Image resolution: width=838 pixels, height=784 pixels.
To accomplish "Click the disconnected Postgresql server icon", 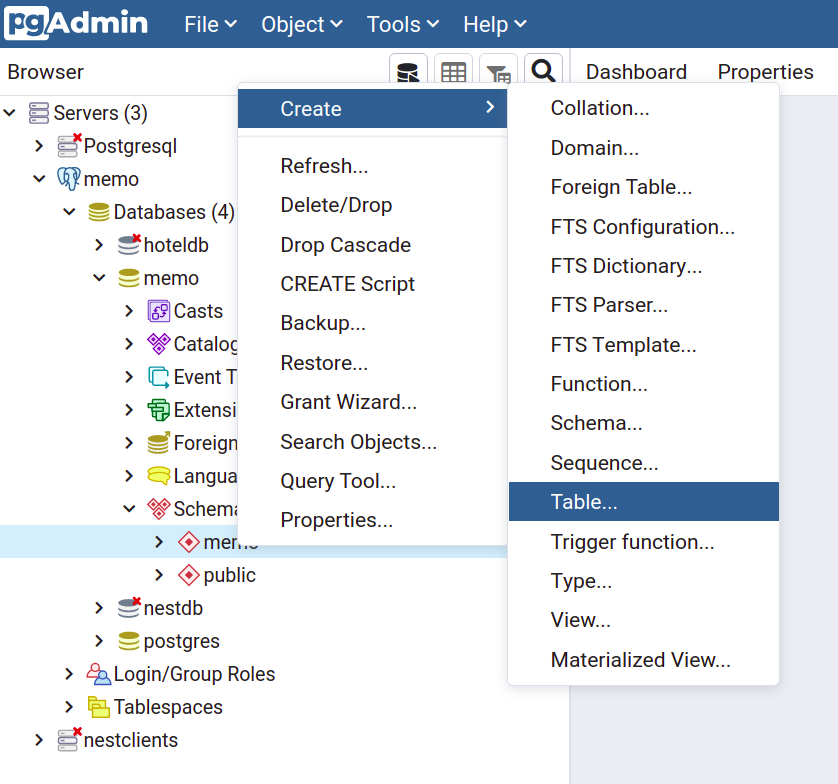I will pyautogui.click(x=69, y=146).
